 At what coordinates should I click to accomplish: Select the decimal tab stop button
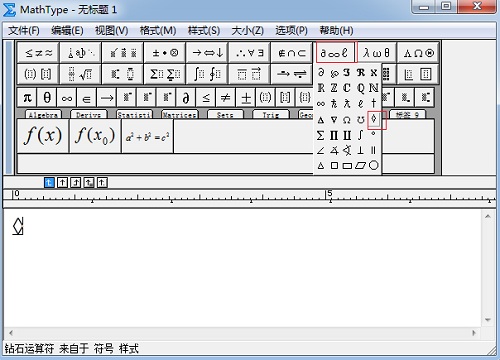[102, 182]
